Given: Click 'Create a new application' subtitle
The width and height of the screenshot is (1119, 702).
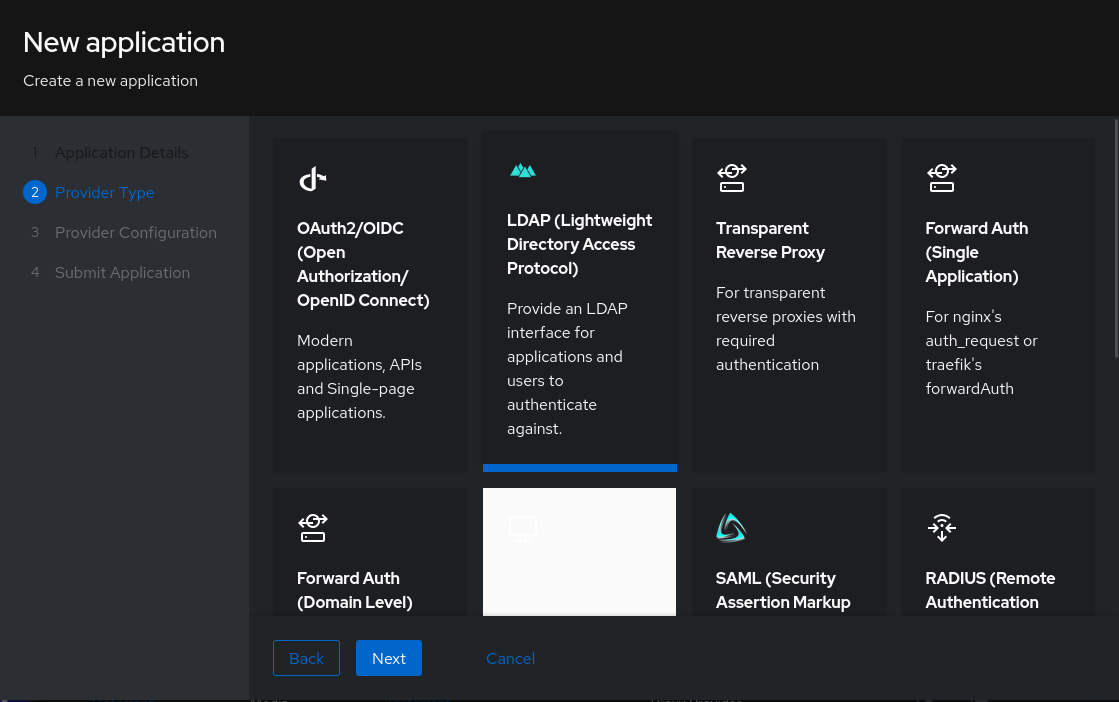Looking at the screenshot, I should 110,81.
